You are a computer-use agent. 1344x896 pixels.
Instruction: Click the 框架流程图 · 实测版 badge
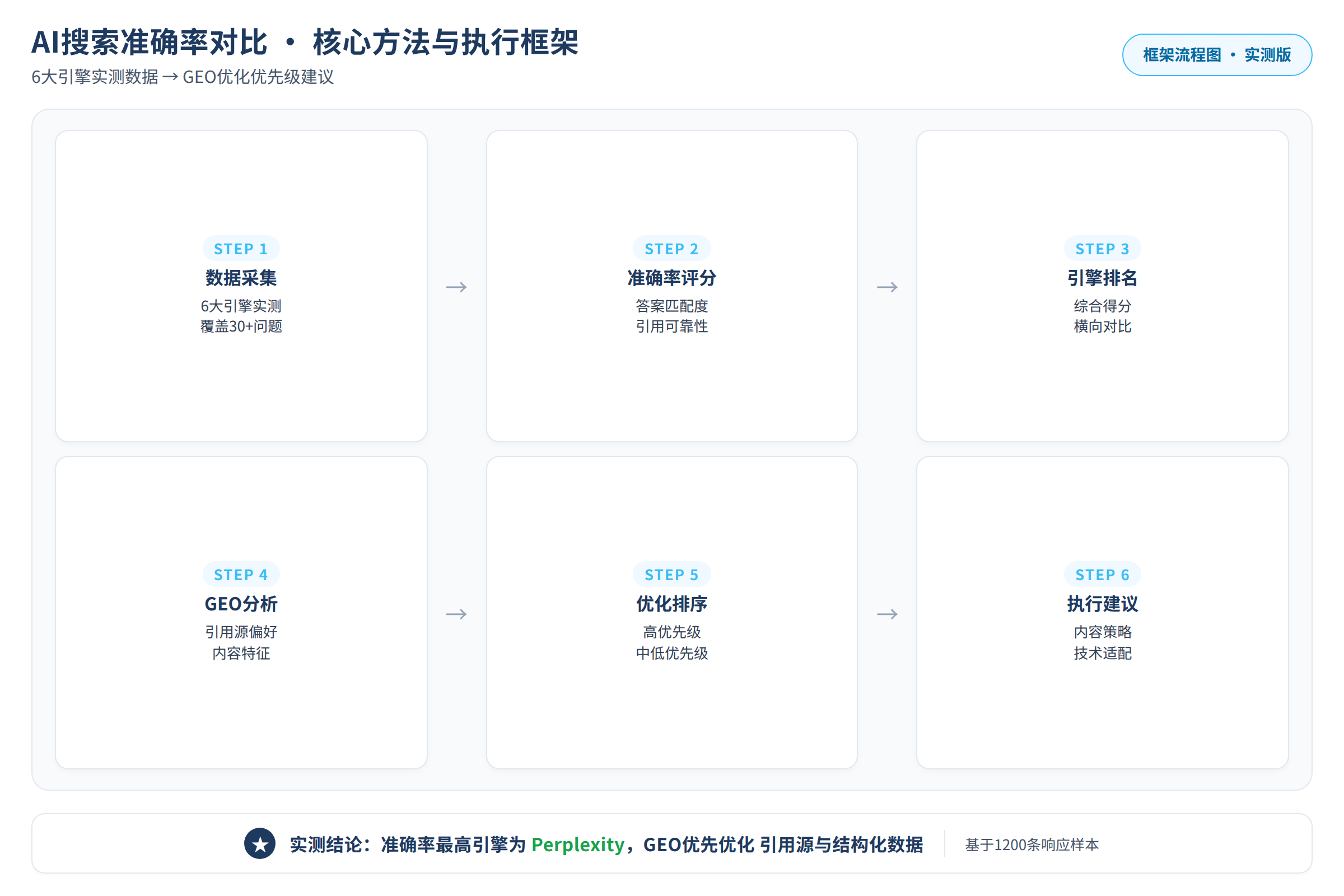(x=1216, y=55)
